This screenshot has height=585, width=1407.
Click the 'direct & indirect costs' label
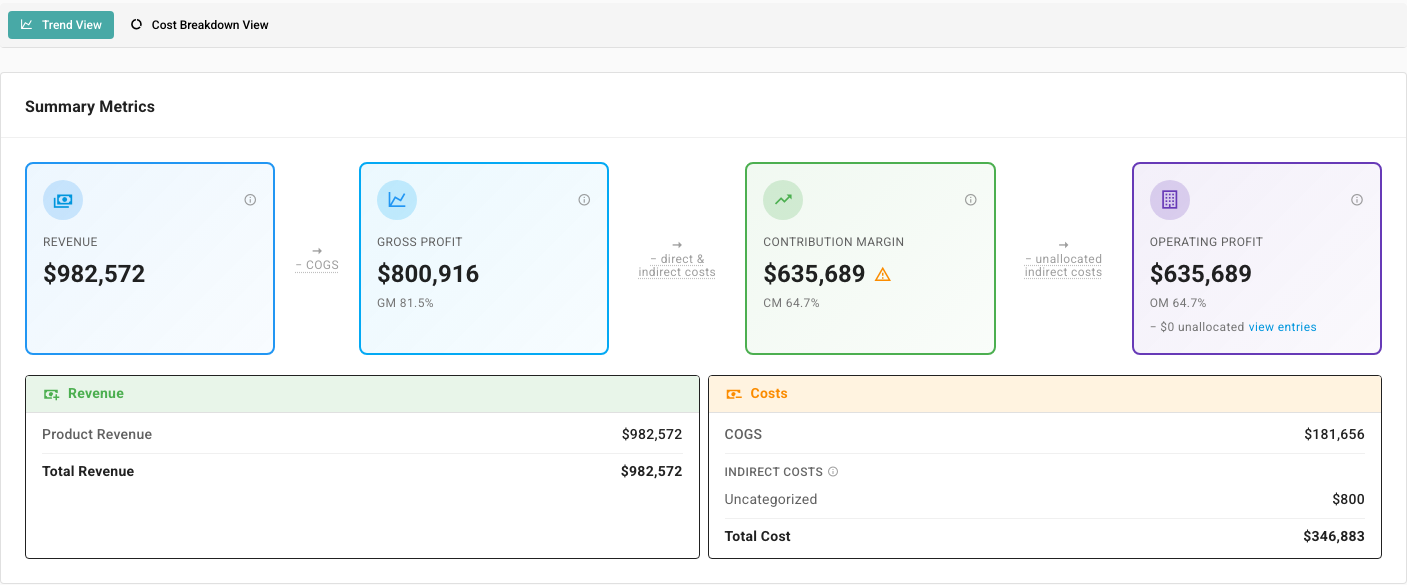tap(677, 266)
